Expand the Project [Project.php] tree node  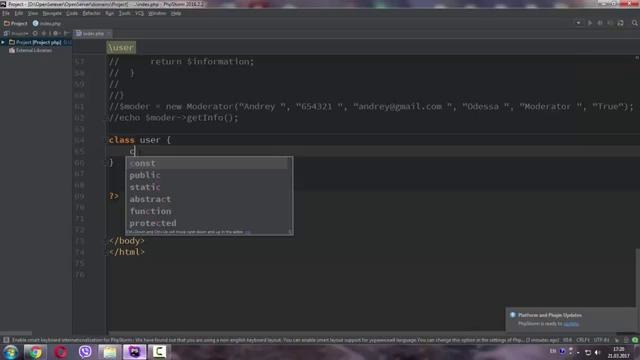[x=3, y=42]
